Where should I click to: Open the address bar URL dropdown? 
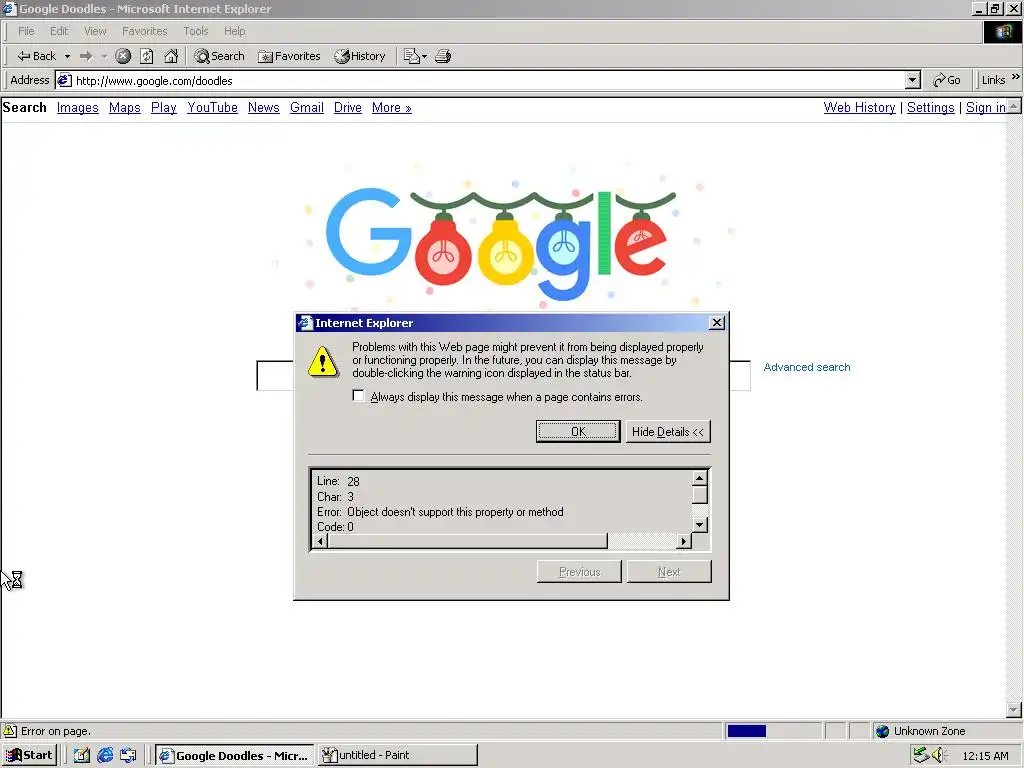click(913, 80)
